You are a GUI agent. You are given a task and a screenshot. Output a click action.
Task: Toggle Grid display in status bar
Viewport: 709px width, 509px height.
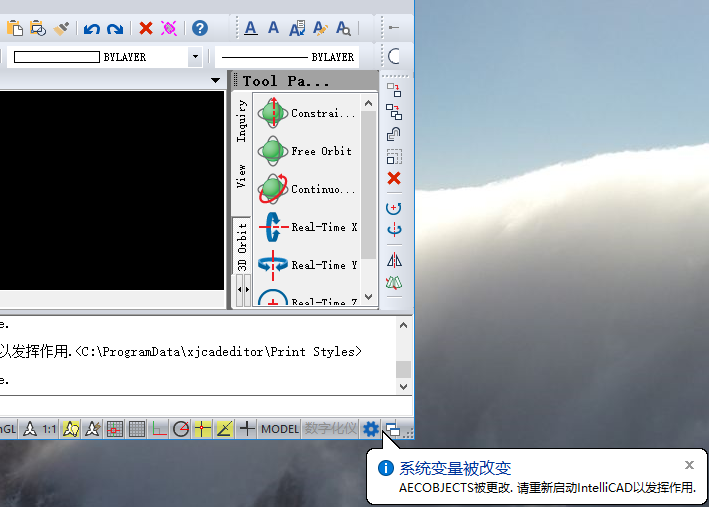tap(137, 429)
